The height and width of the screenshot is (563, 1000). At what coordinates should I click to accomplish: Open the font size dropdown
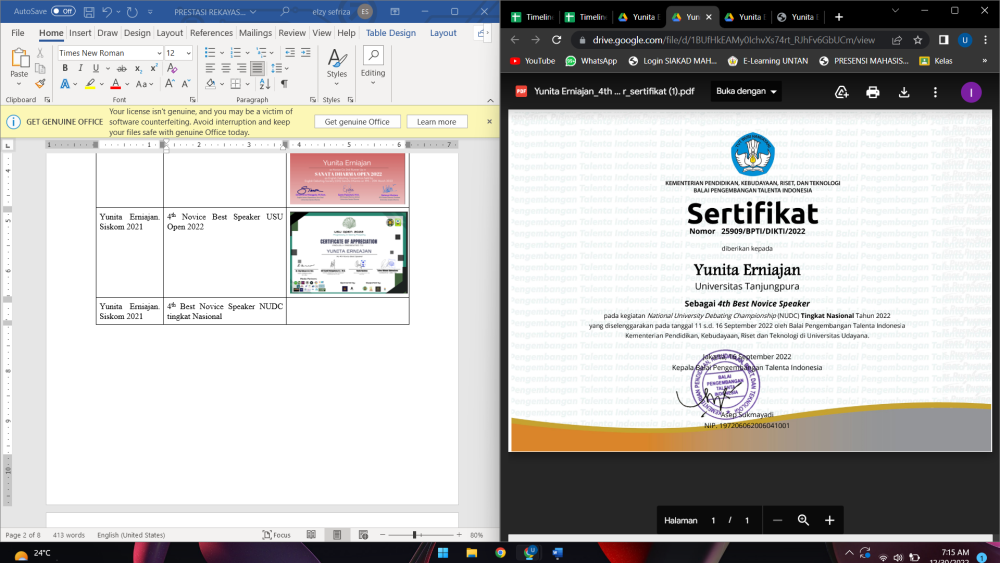189,53
